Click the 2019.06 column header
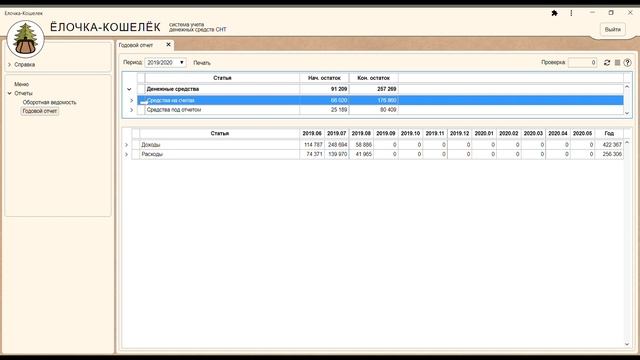 (312, 133)
